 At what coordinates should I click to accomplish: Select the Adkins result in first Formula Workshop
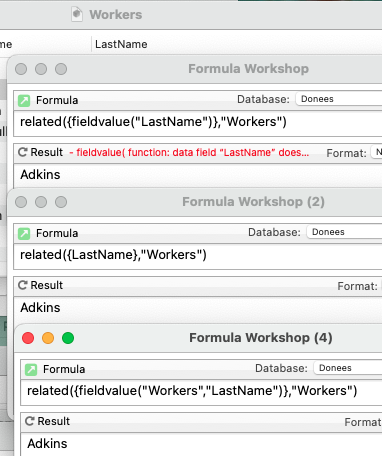point(40,175)
